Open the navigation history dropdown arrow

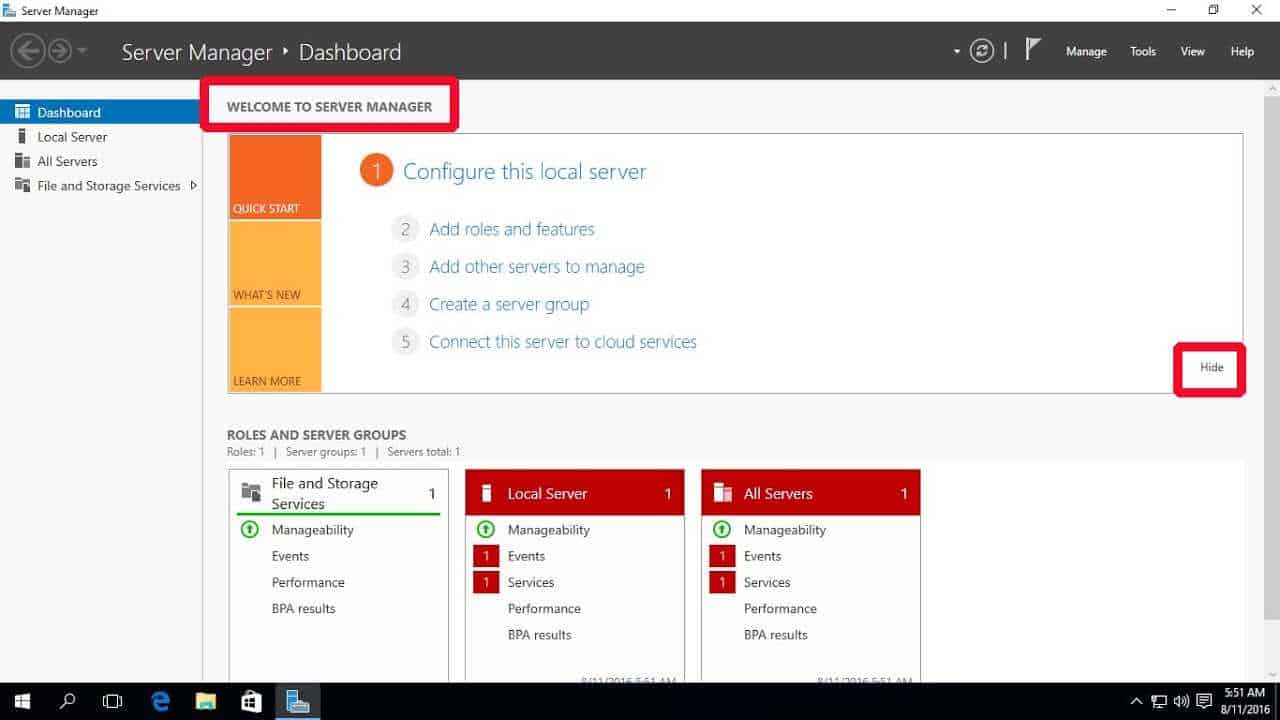(82, 51)
